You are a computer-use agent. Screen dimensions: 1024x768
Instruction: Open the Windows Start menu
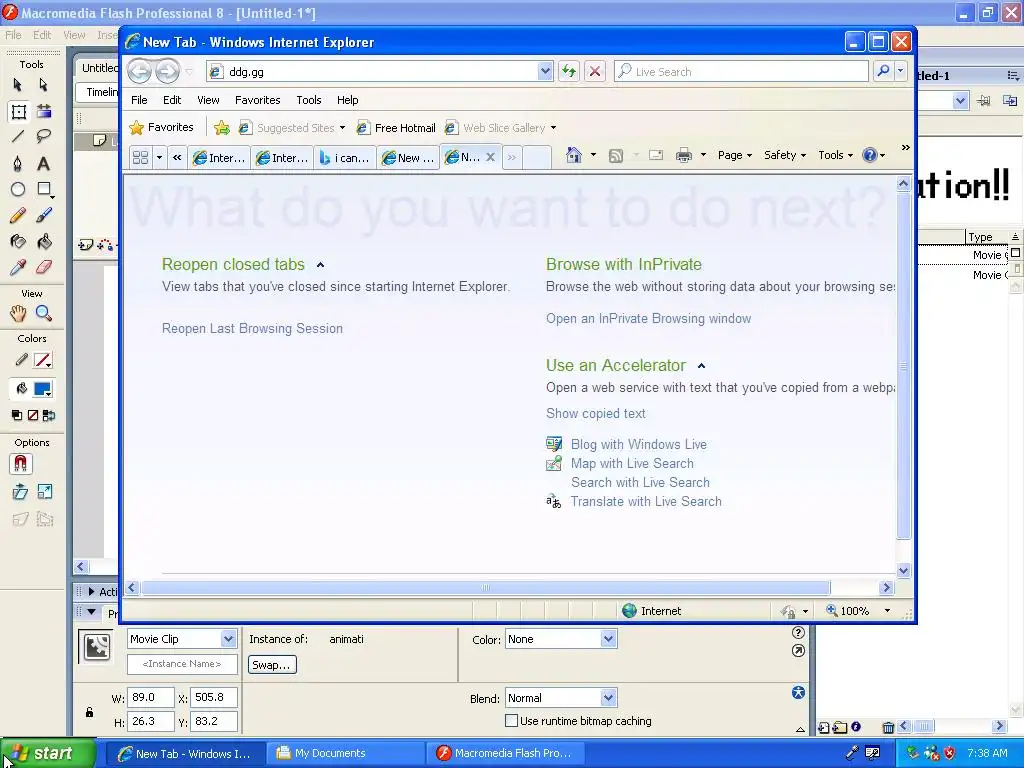tap(48, 753)
